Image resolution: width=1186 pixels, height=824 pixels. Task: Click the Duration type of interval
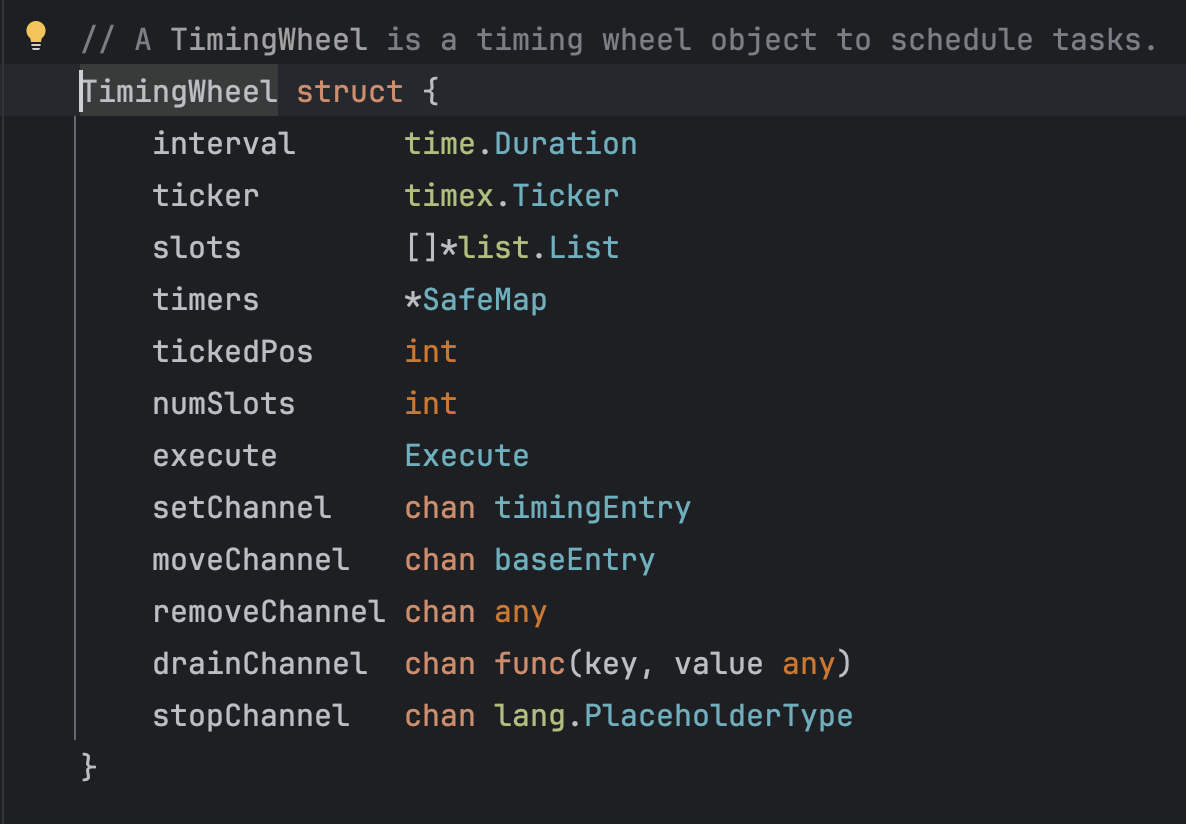click(x=565, y=144)
